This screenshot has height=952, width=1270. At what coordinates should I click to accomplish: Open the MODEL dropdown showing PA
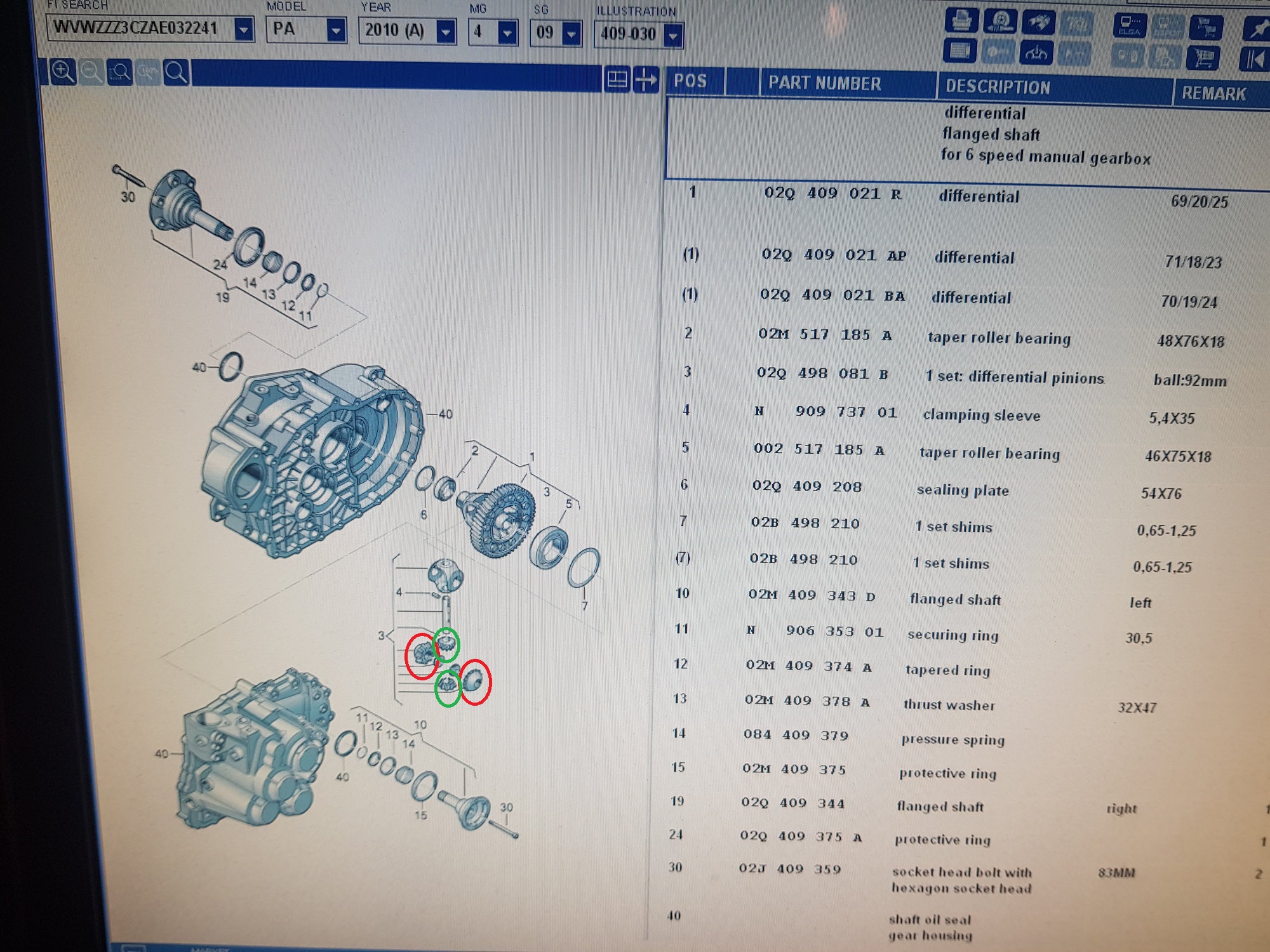[336, 30]
